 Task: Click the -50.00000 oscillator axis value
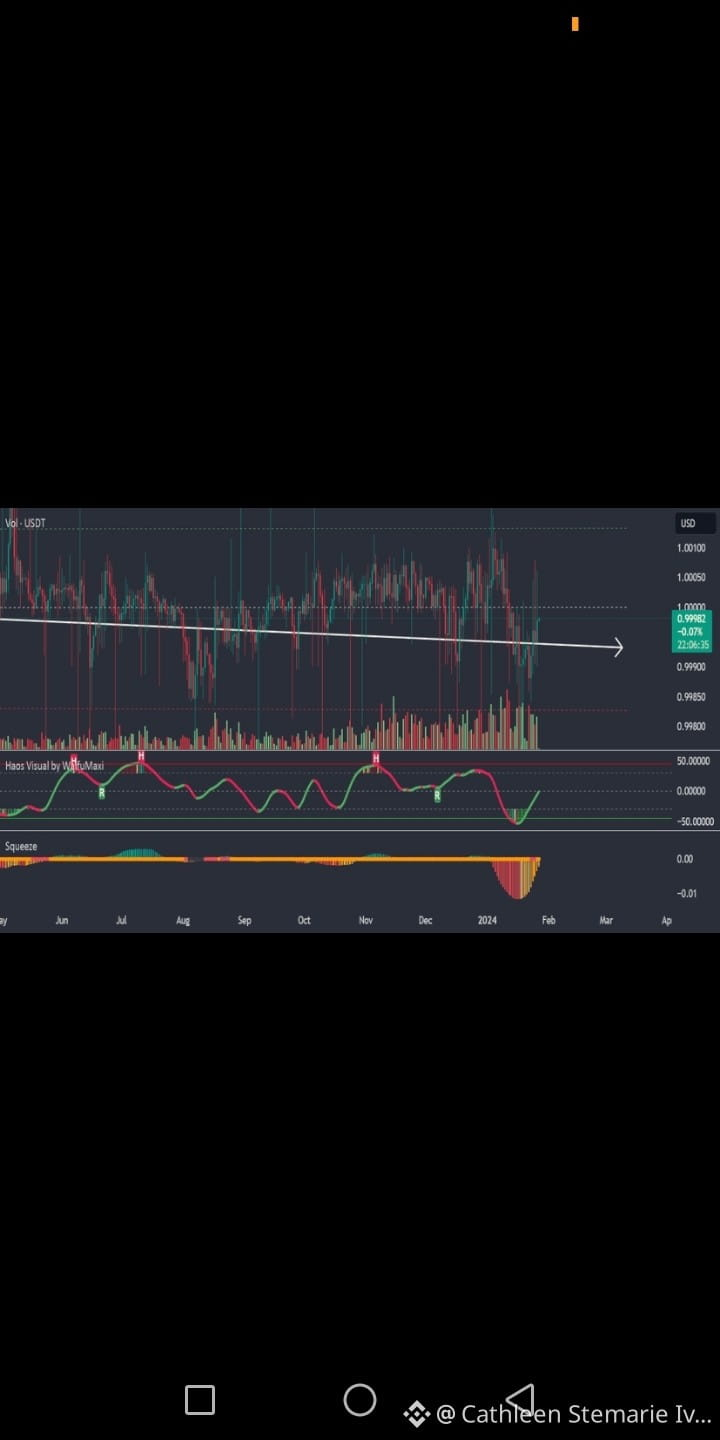[693, 821]
